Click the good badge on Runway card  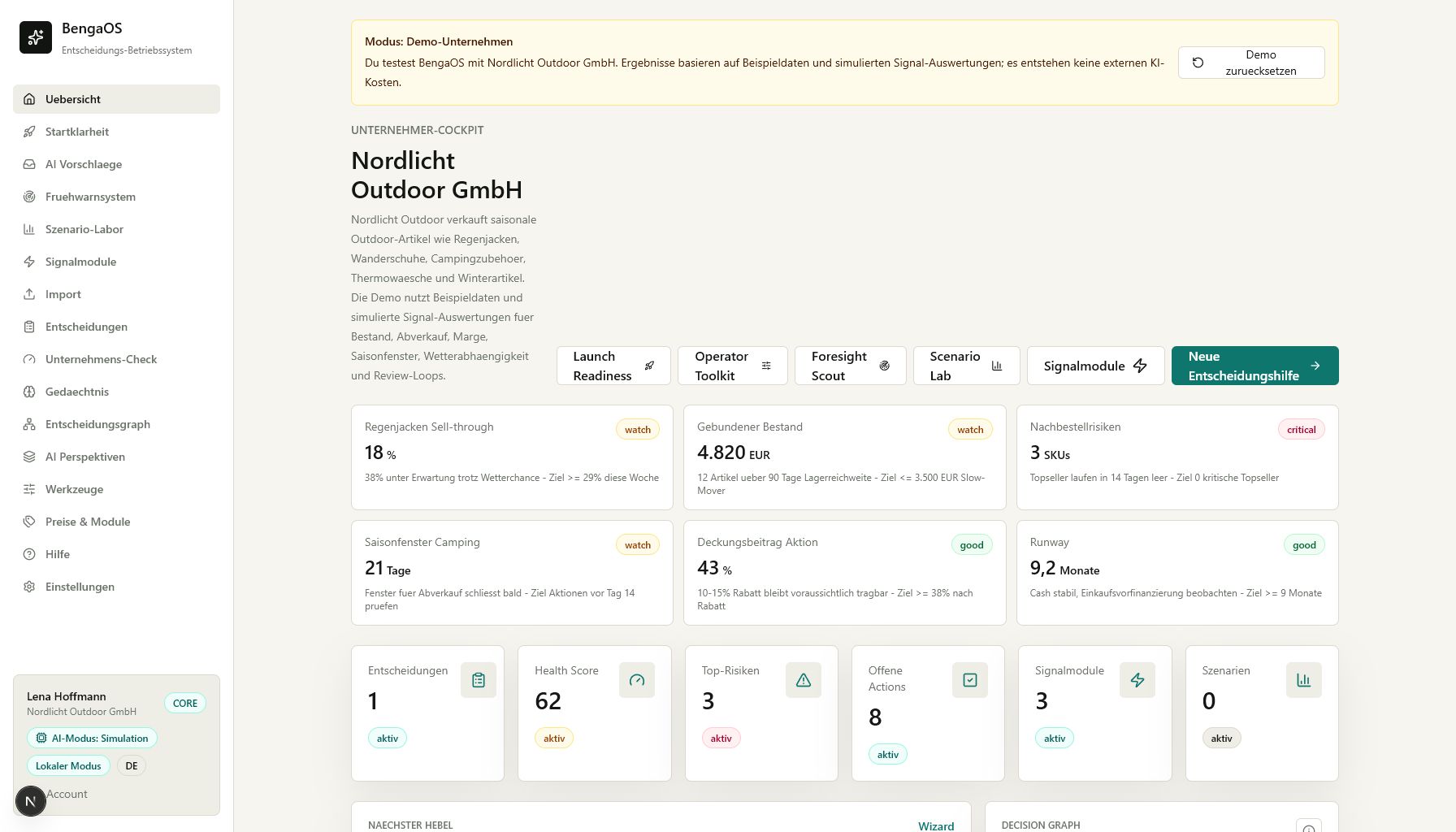pyautogui.click(x=1304, y=545)
